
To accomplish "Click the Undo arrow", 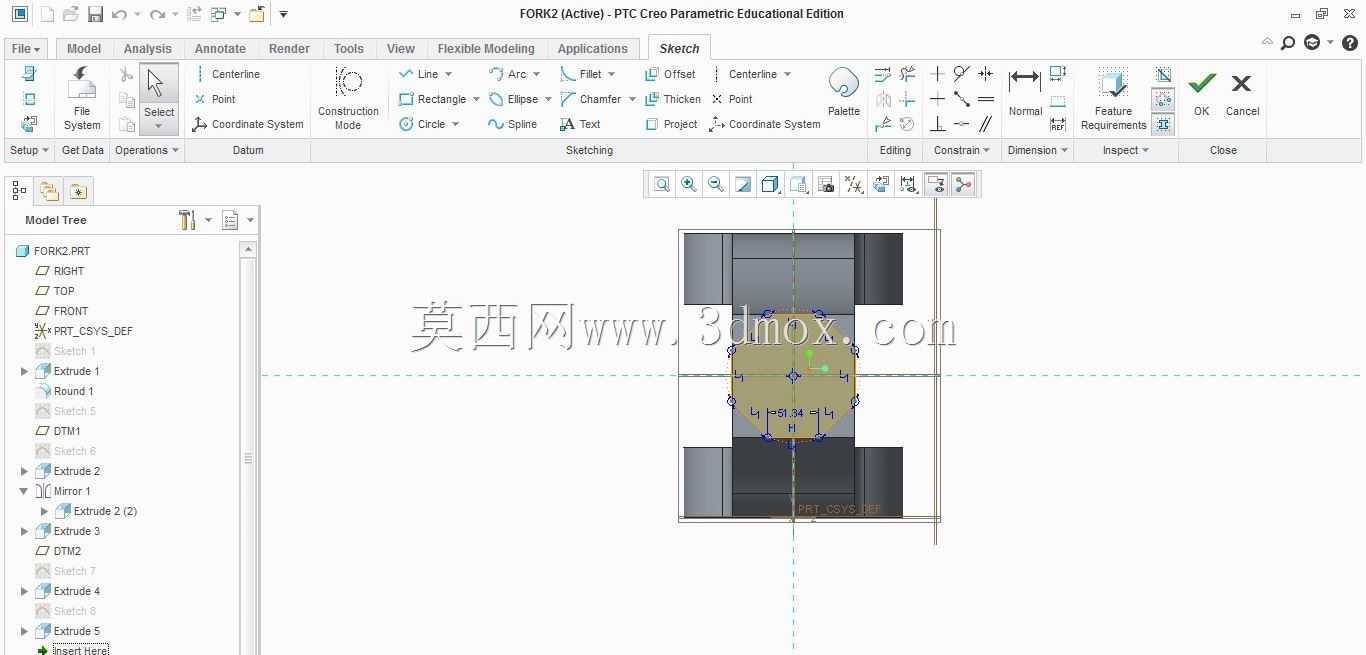I will coord(119,14).
